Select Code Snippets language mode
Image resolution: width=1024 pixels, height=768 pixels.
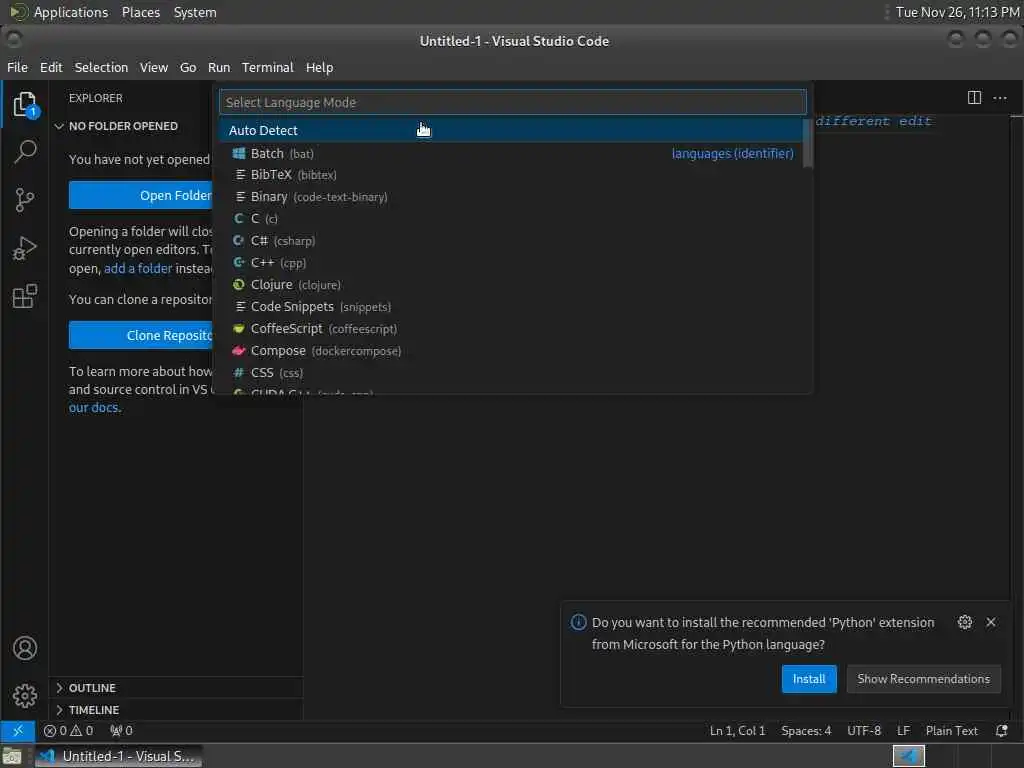pyautogui.click(x=513, y=307)
